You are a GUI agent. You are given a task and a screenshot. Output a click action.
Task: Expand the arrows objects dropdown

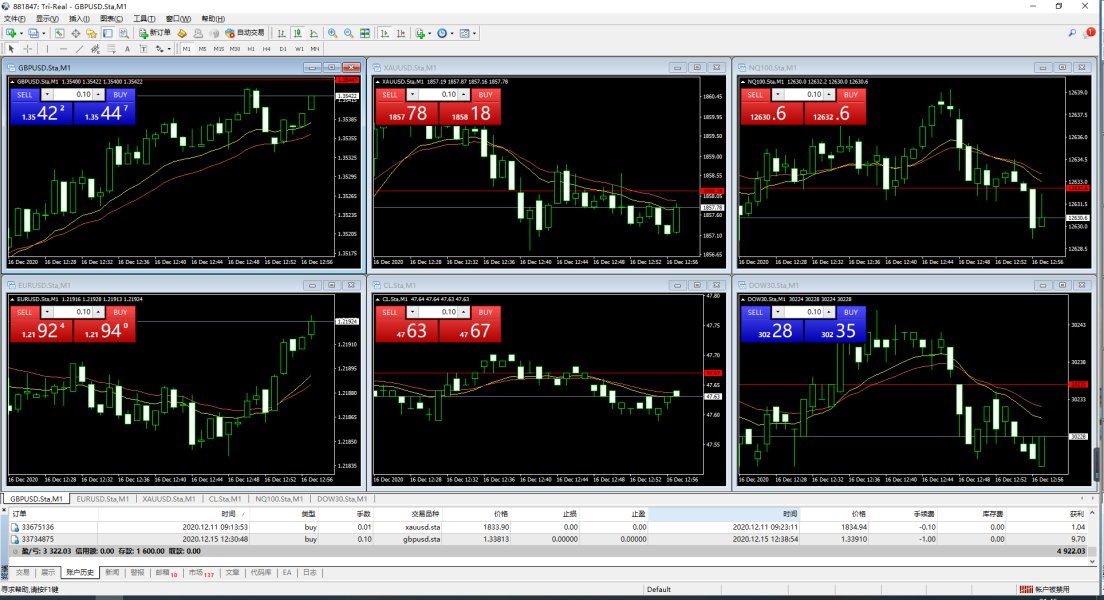[x=169, y=49]
